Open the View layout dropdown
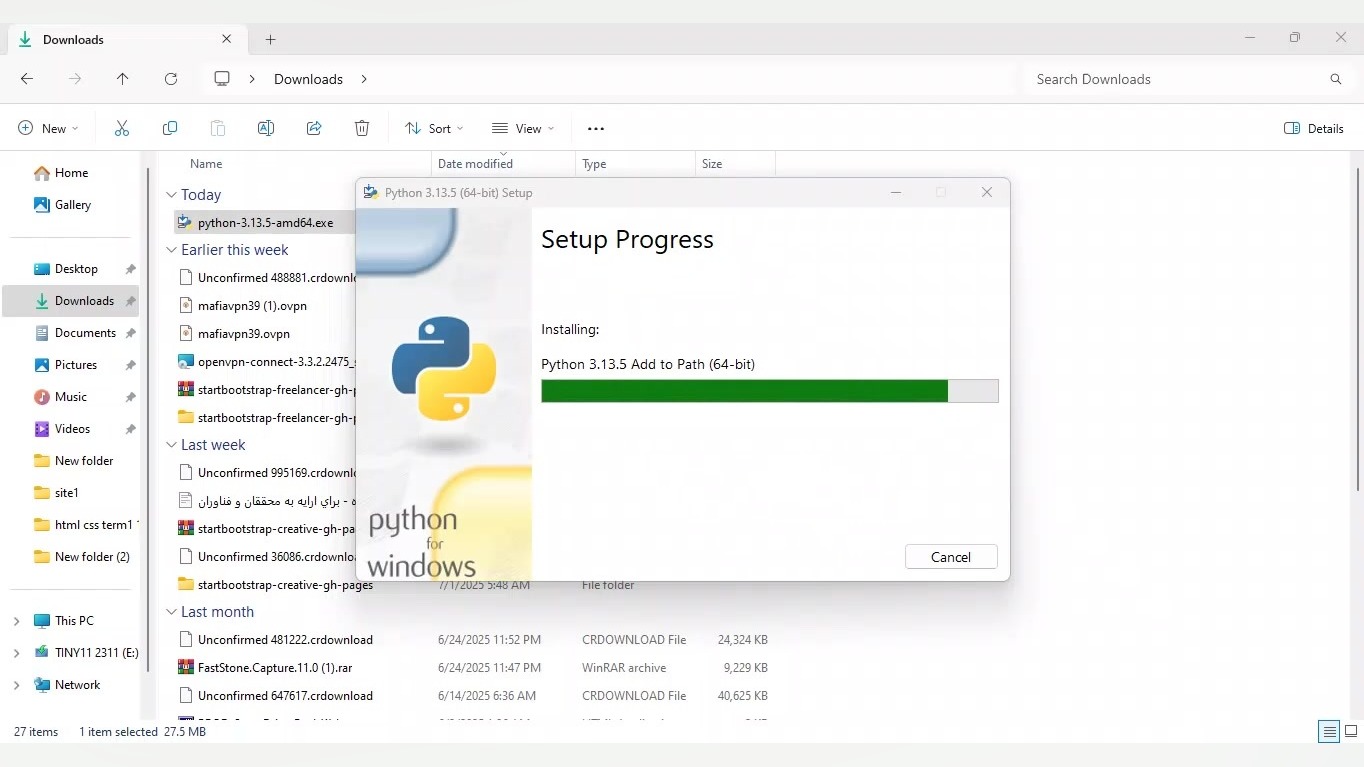 tap(523, 128)
